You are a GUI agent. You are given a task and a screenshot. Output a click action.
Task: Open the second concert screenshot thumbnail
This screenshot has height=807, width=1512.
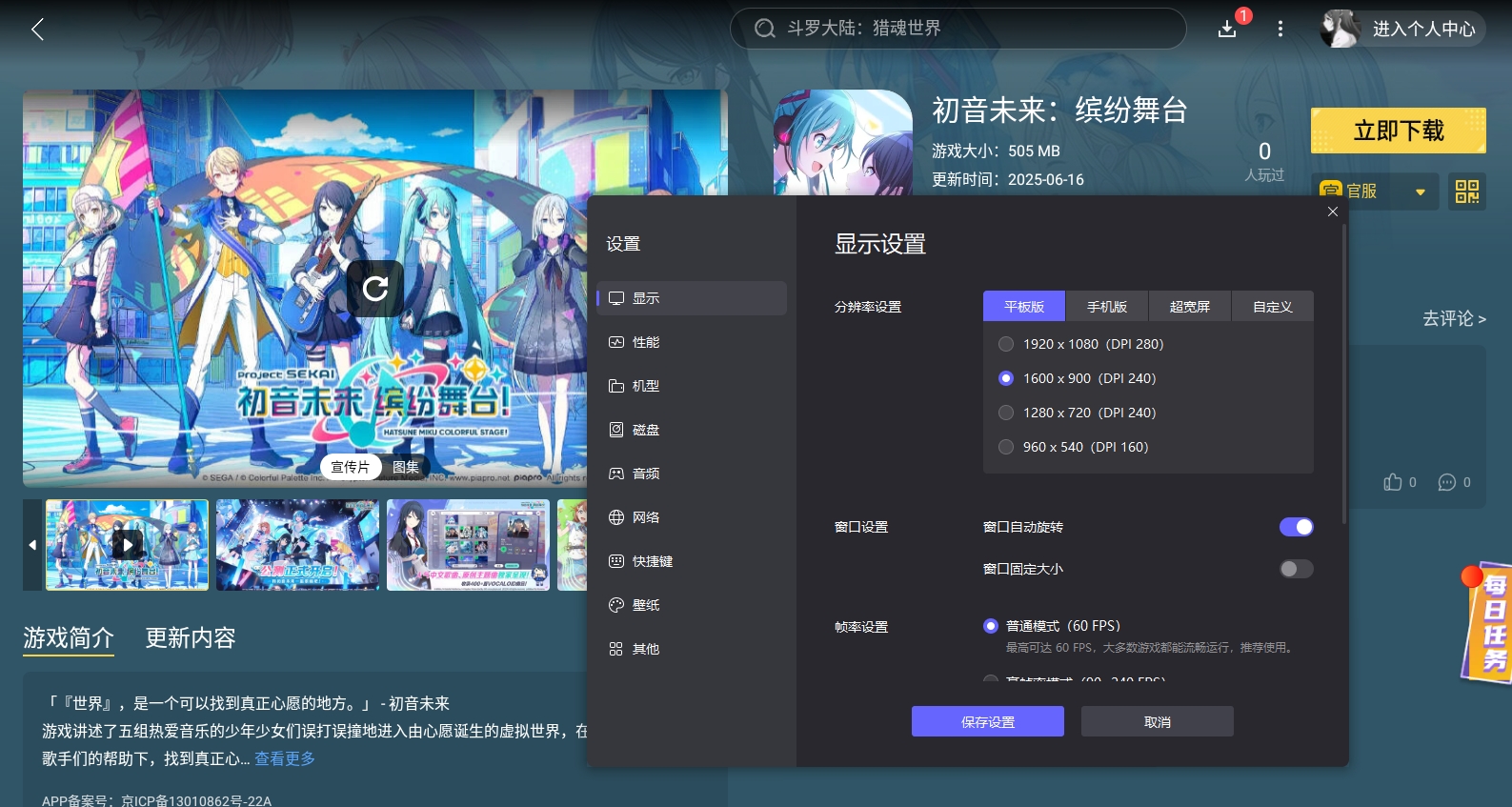point(297,545)
